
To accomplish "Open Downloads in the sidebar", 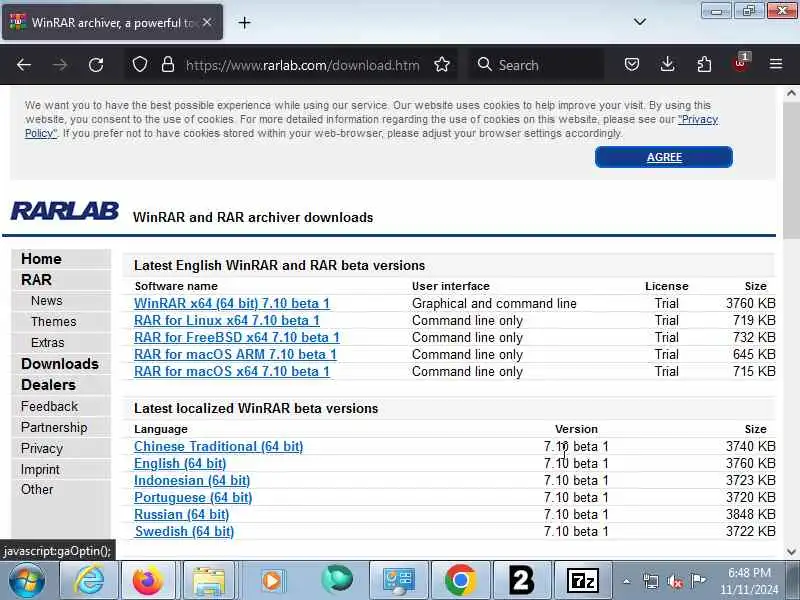I will tap(60, 364).
